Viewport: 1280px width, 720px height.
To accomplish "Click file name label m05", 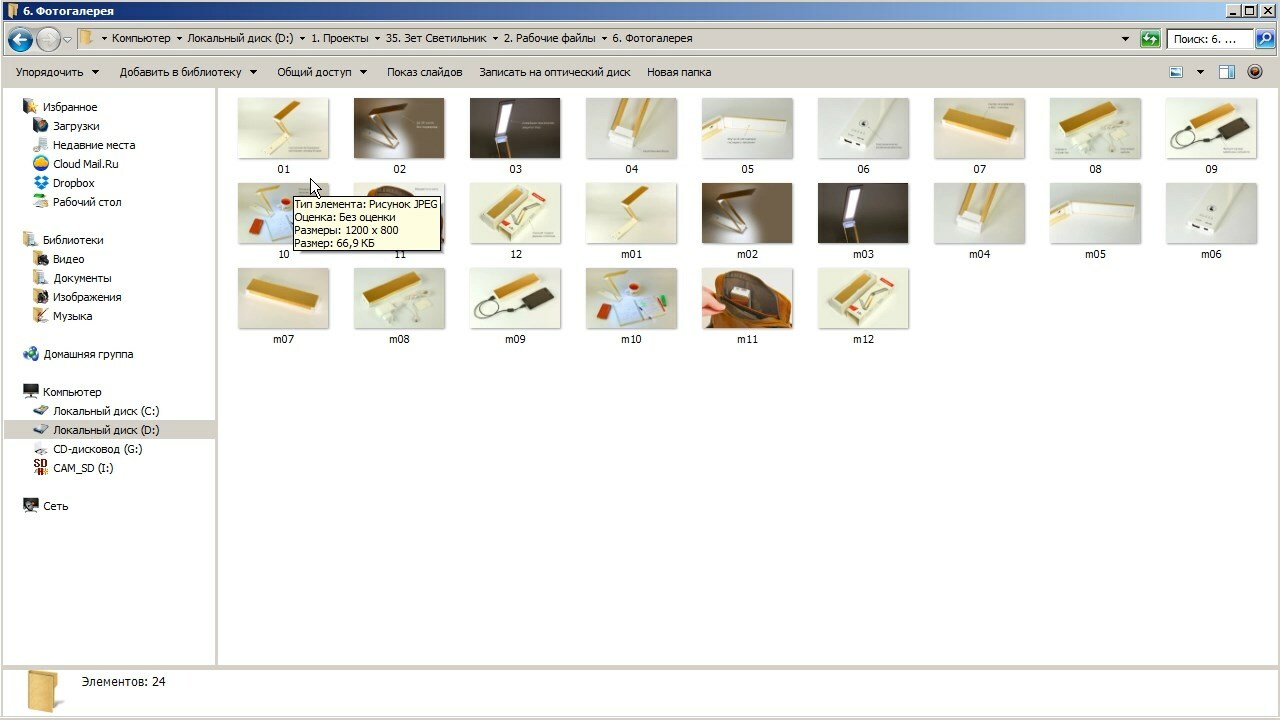I will (1095, 254).
